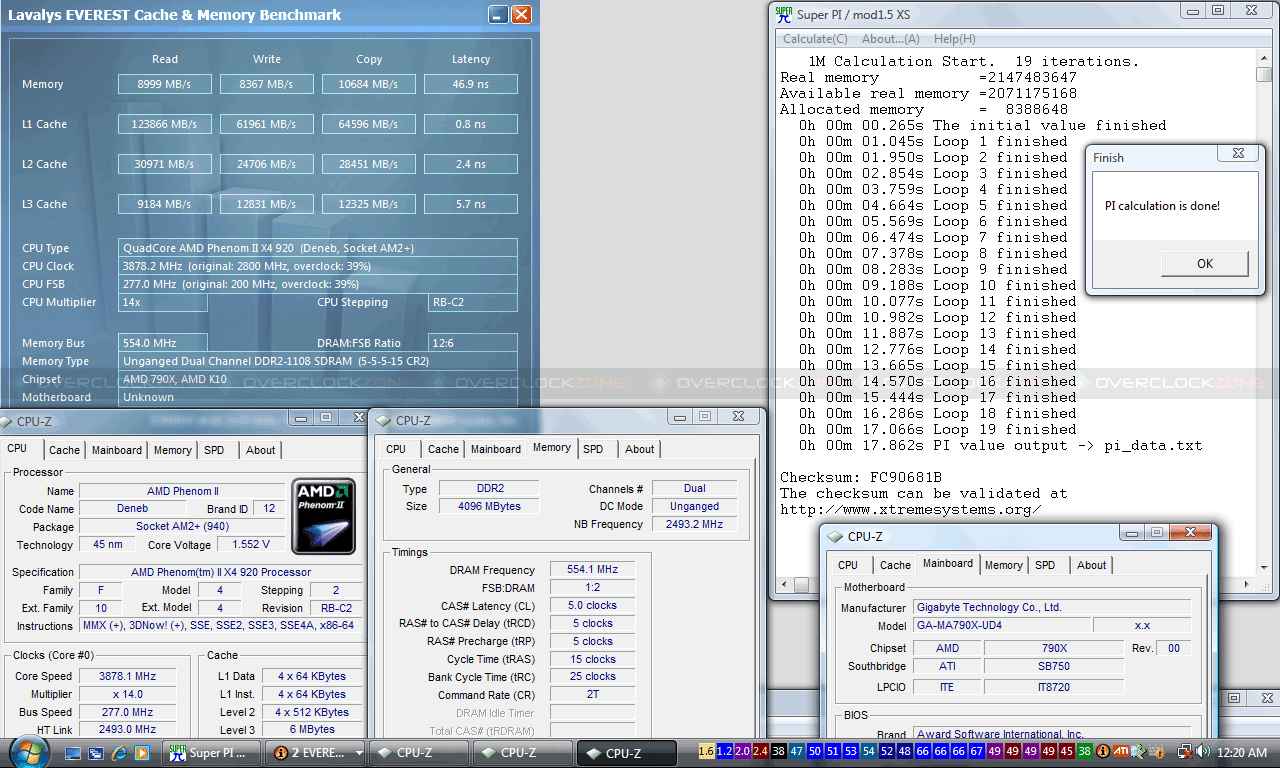The width and height of the screenshot is (1280, 768).
Task: Open the network connection tray icon
Action: pyautogui.click(x=1183, y=751)
